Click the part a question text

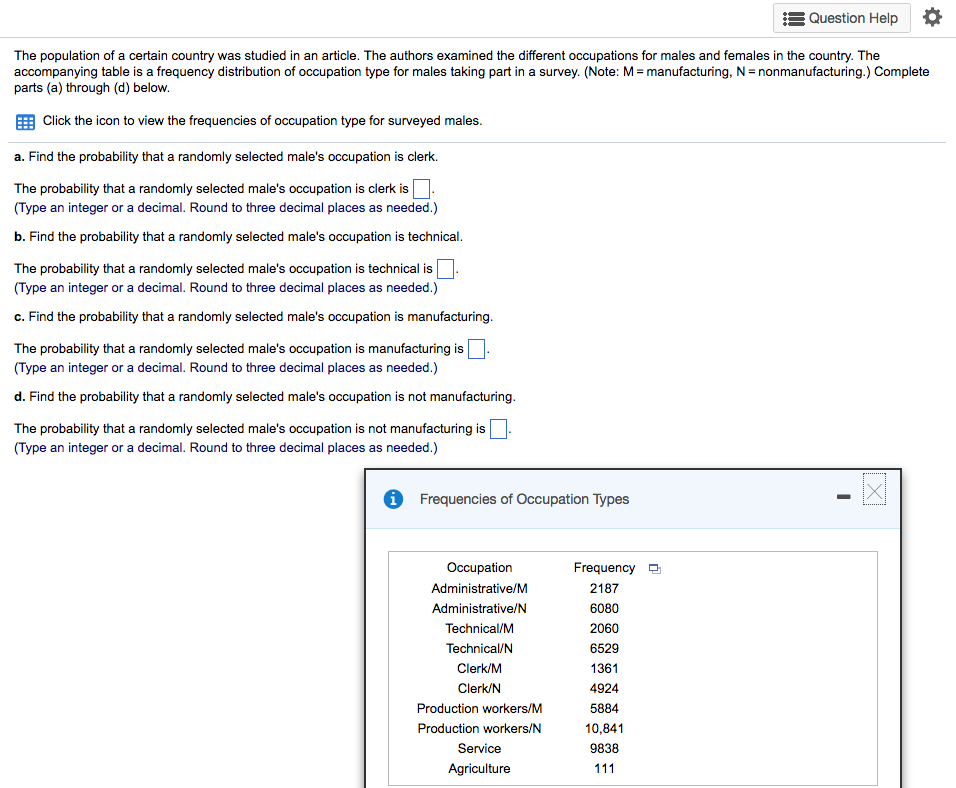[x=226, y=157]
